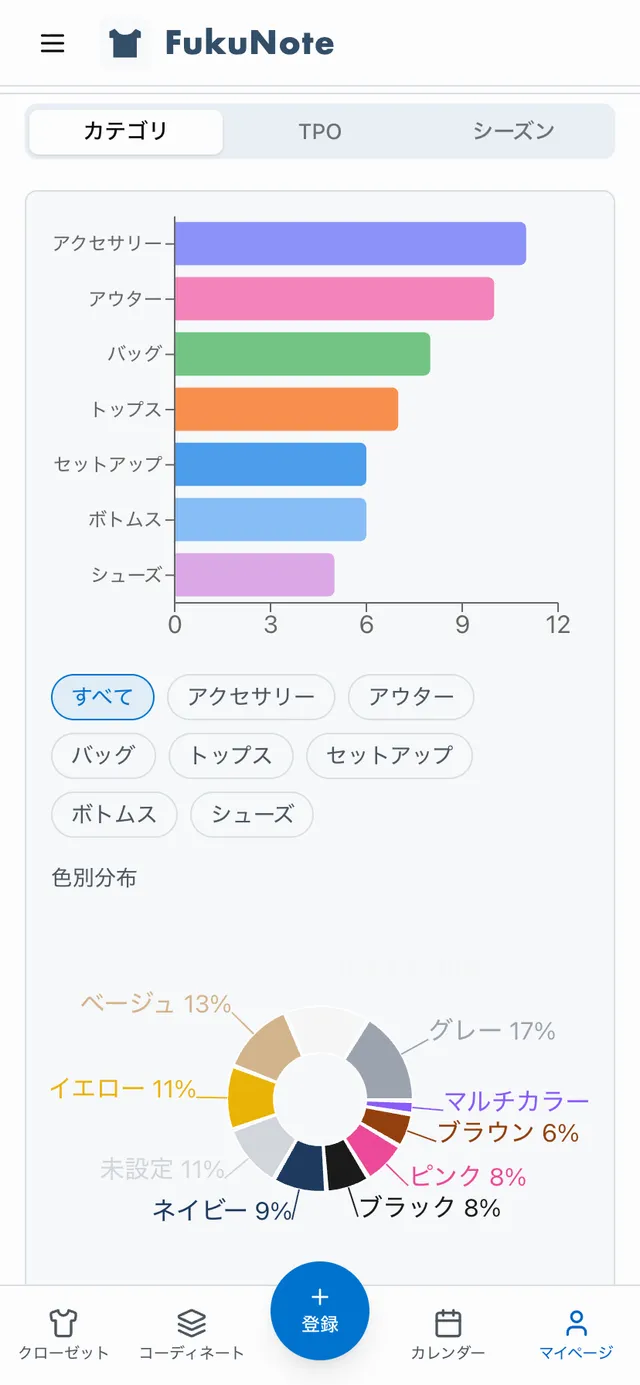This screenshot has height=1385, width=640.
Task: Select the セットアップ filter button
Action: pos(389,756)
